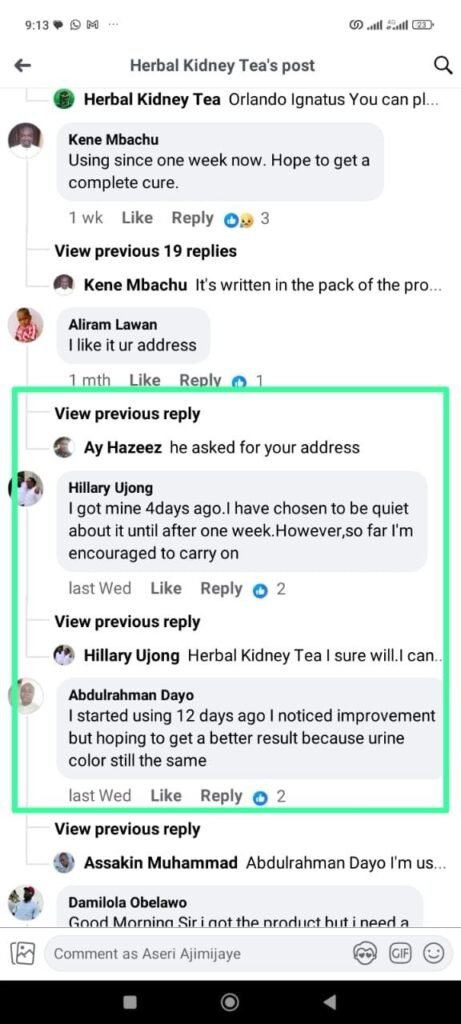
Task: View reactions on Kene Mbachu's comment
Action: (x=247, y=219)
